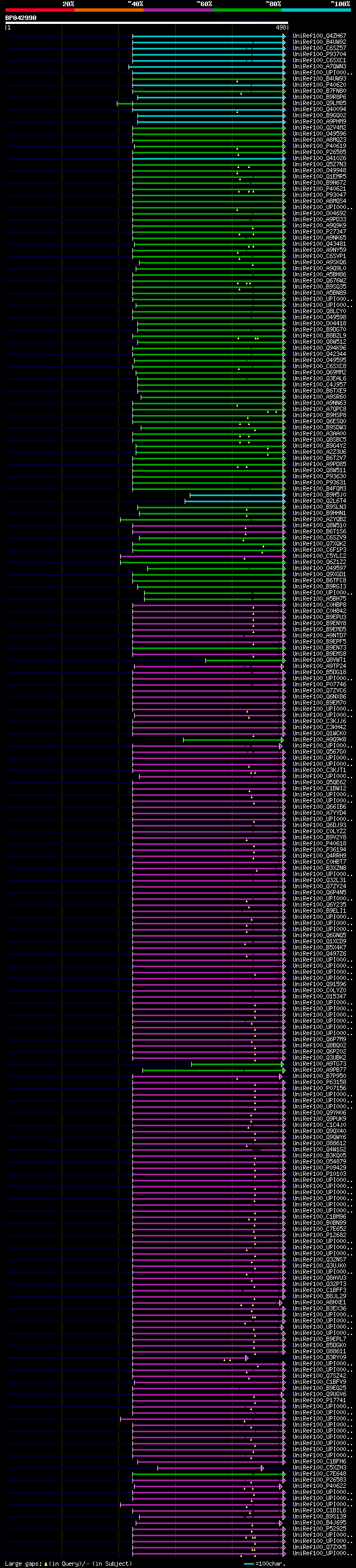The image size is (356, 1568).
Task: Select the UniRef100_Q6Y235 hit label
Action: click(x=319, y=904)
